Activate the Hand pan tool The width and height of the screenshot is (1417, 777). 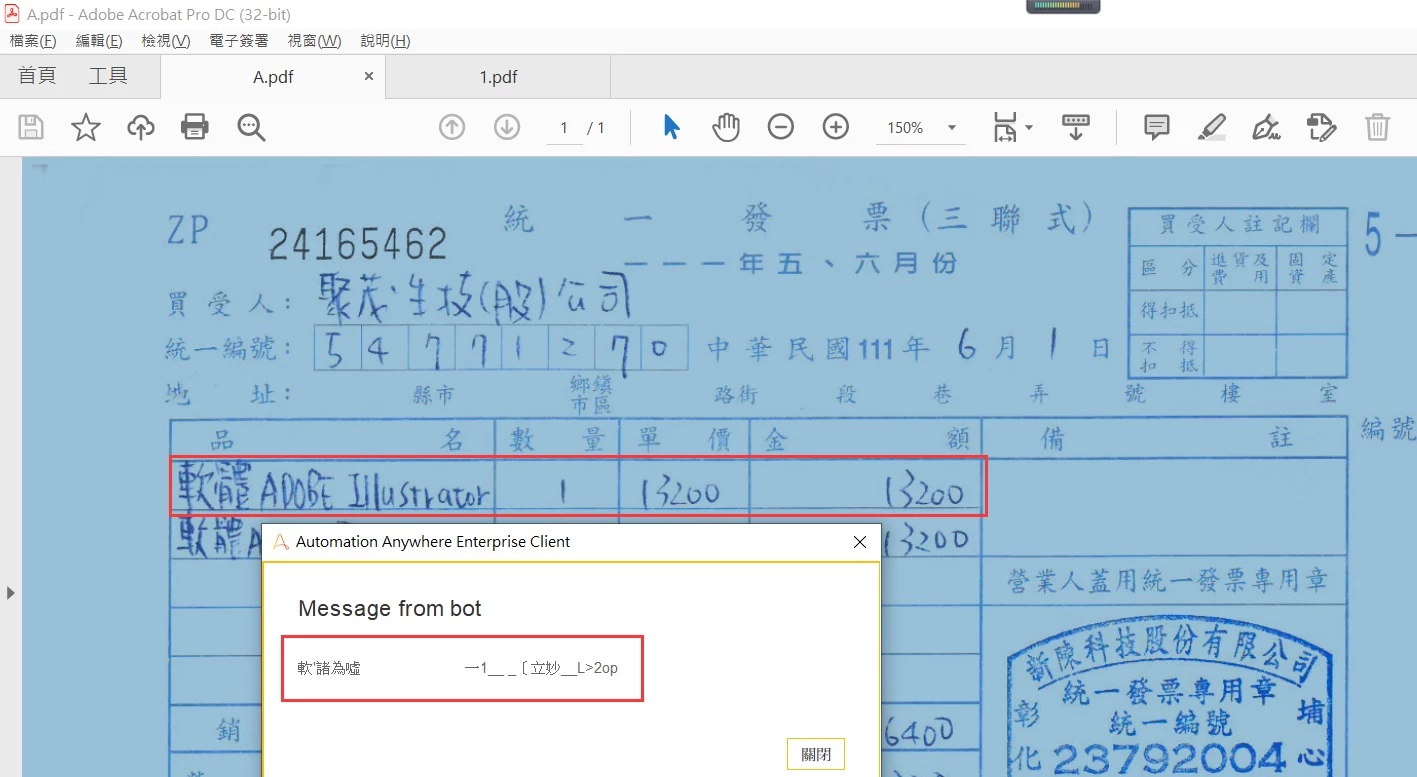[726, 127]
